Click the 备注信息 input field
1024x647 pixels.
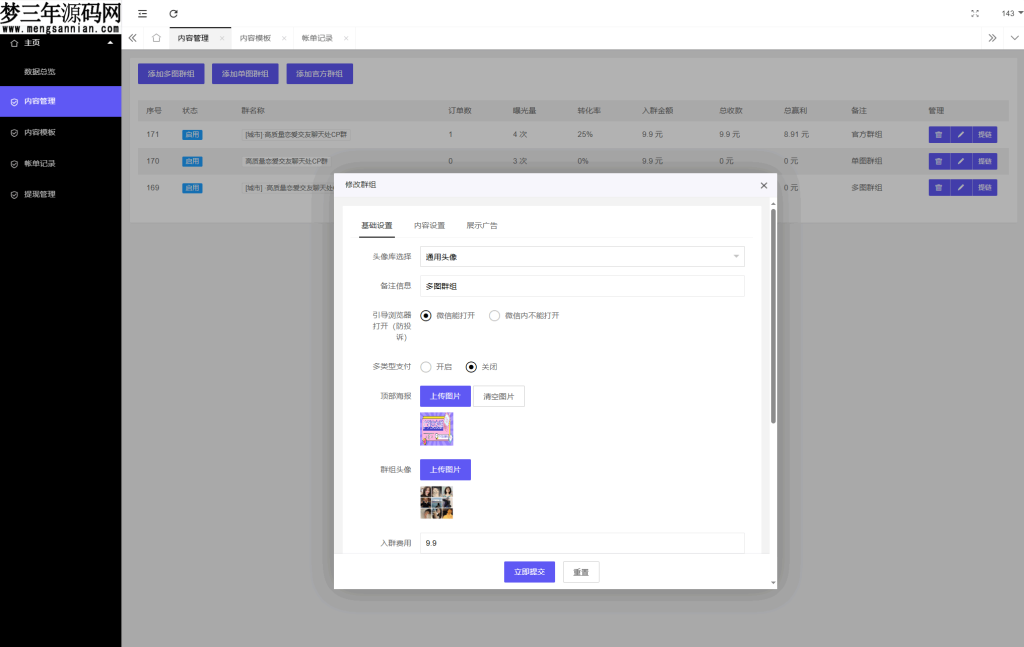click(x=582, y=287)
